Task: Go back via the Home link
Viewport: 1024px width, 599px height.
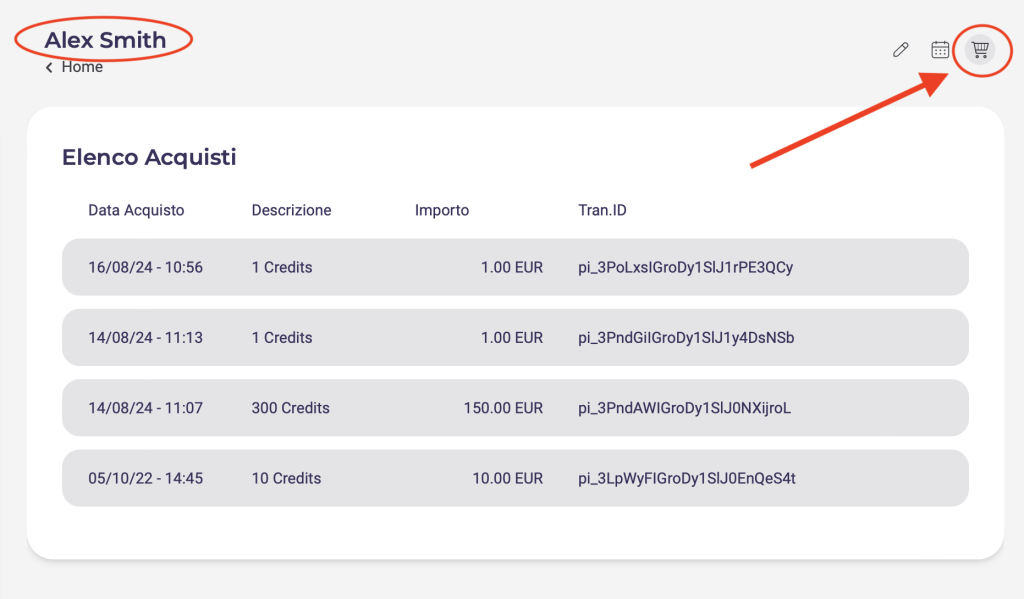Action: pos(82,67)
